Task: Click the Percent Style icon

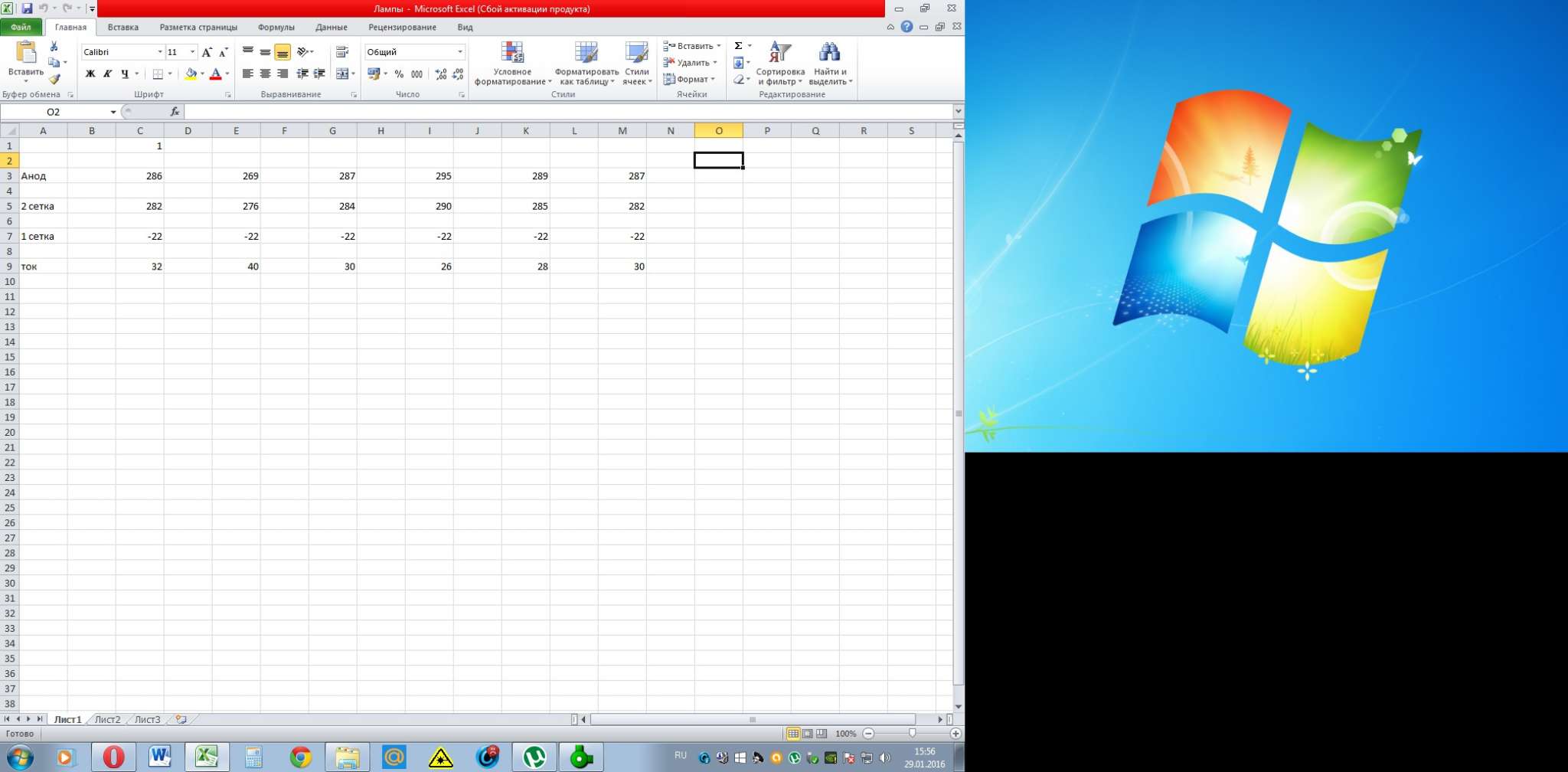Action: 399,74
